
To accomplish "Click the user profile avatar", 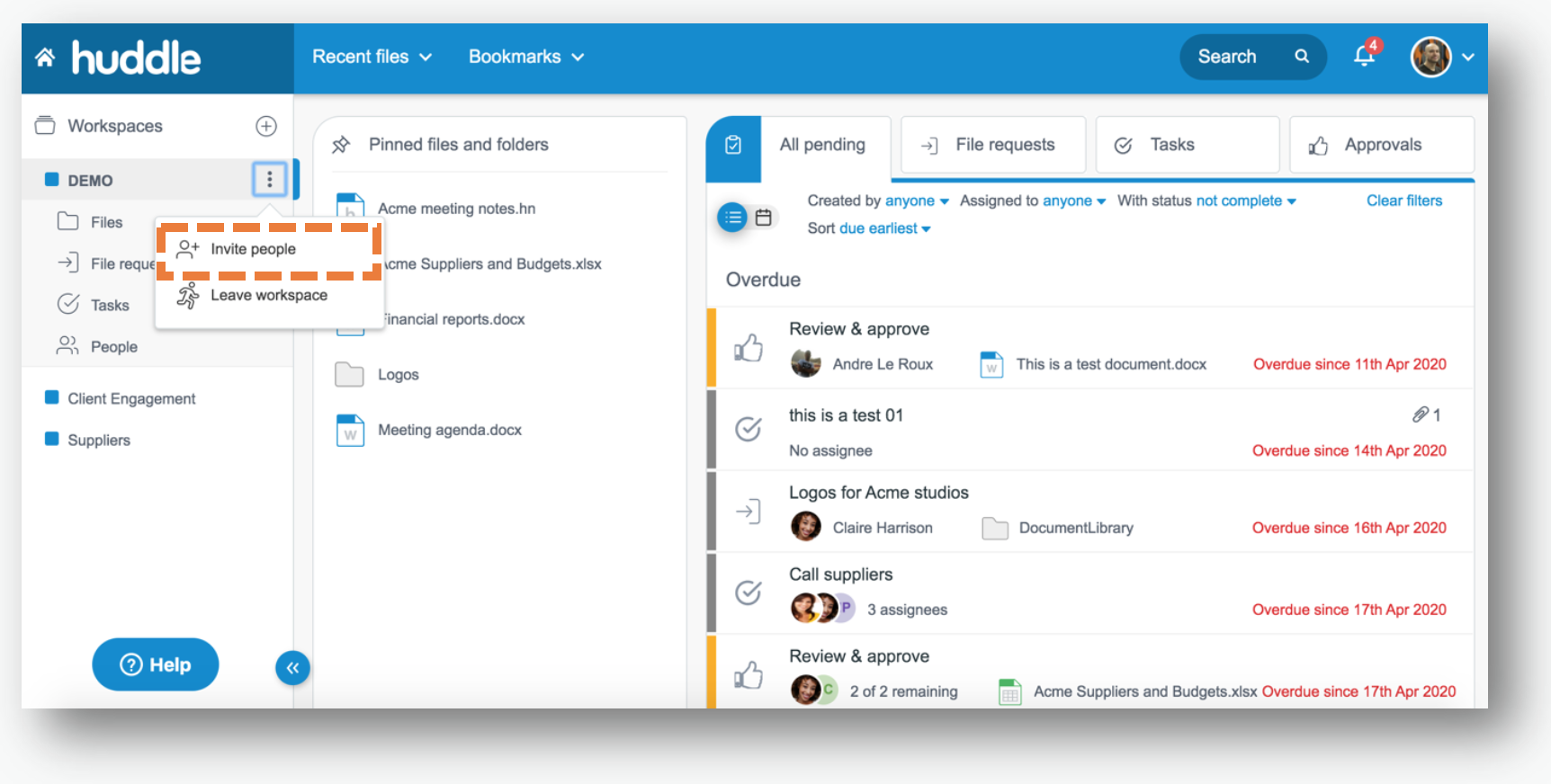I will [x=1430, y=57].
